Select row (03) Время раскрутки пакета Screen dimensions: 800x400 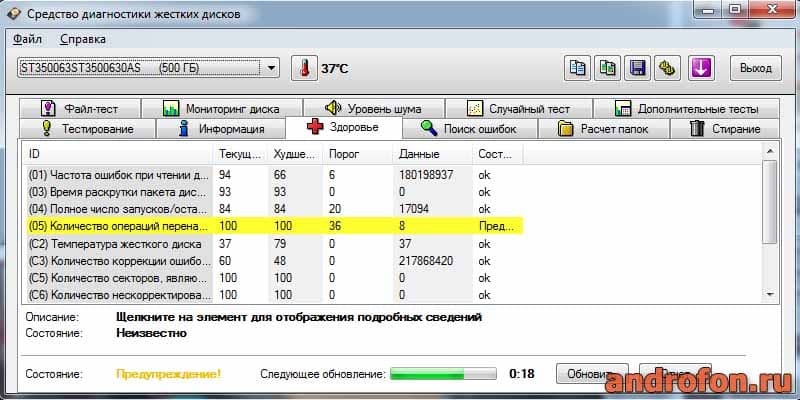(x=273, y=192)
